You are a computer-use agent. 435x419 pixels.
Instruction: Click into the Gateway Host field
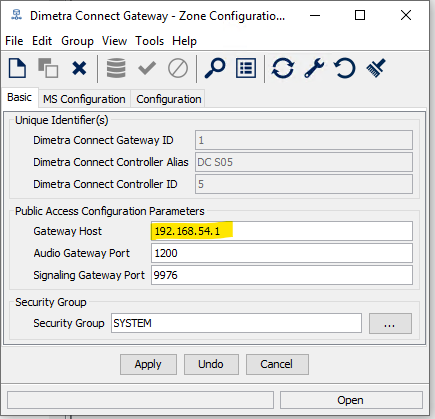coord(282,231)
